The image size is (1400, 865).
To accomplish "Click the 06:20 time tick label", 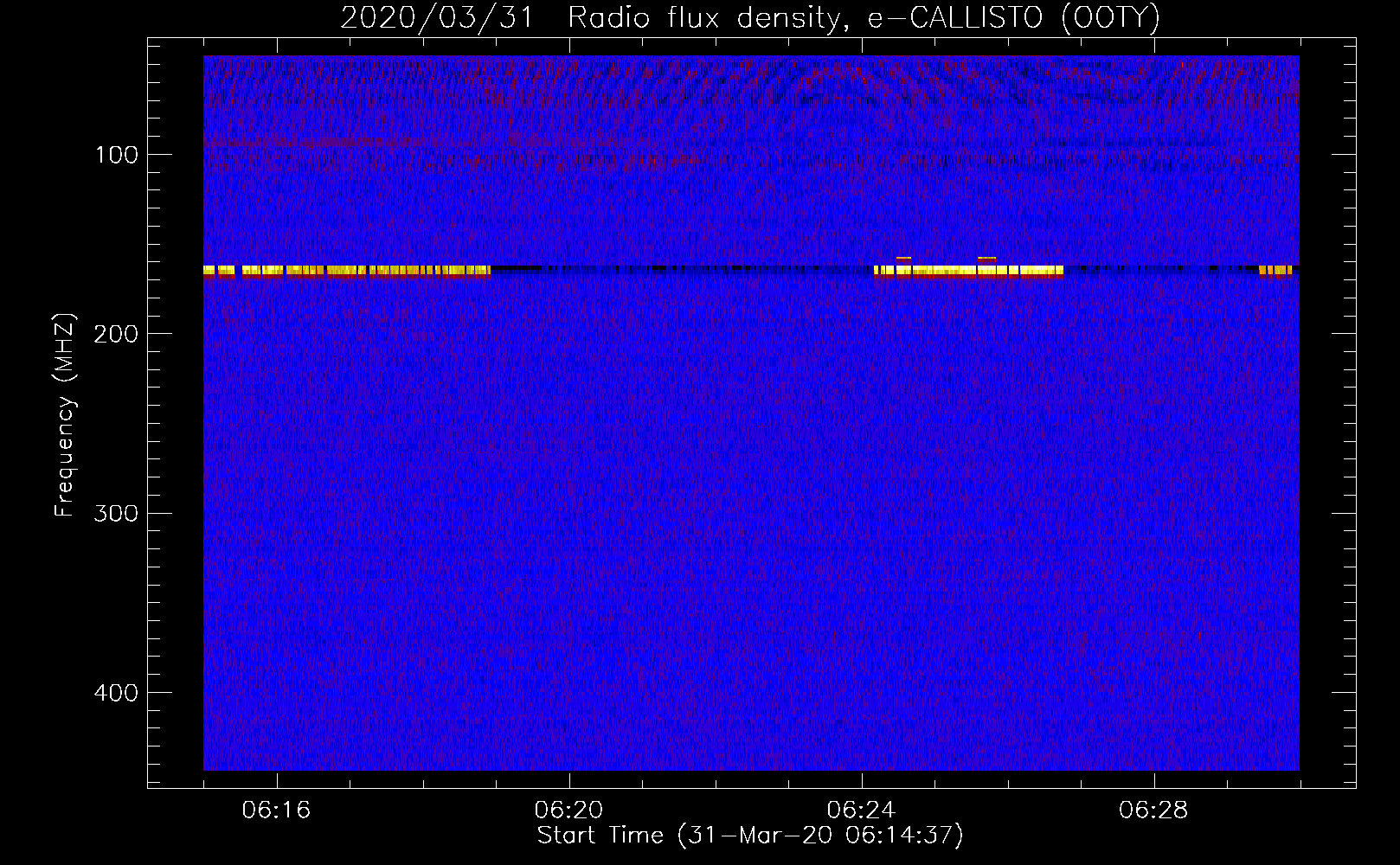I will click(568, 811).
